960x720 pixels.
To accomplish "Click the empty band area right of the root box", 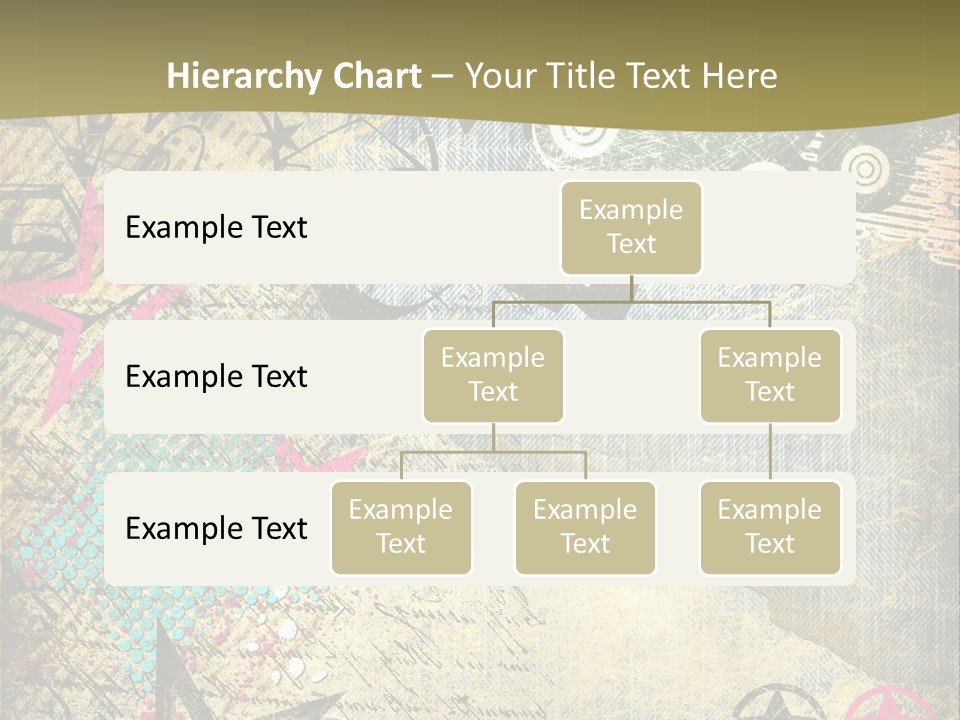I will tap(780, 227).
